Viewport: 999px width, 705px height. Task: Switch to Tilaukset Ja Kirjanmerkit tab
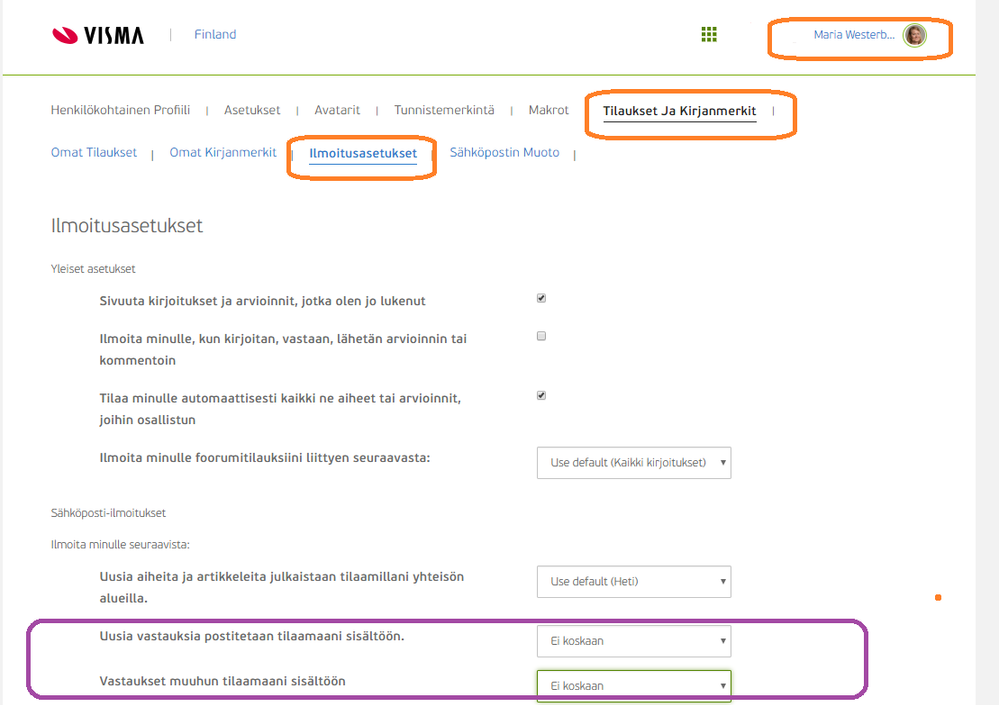coord(679,111)
